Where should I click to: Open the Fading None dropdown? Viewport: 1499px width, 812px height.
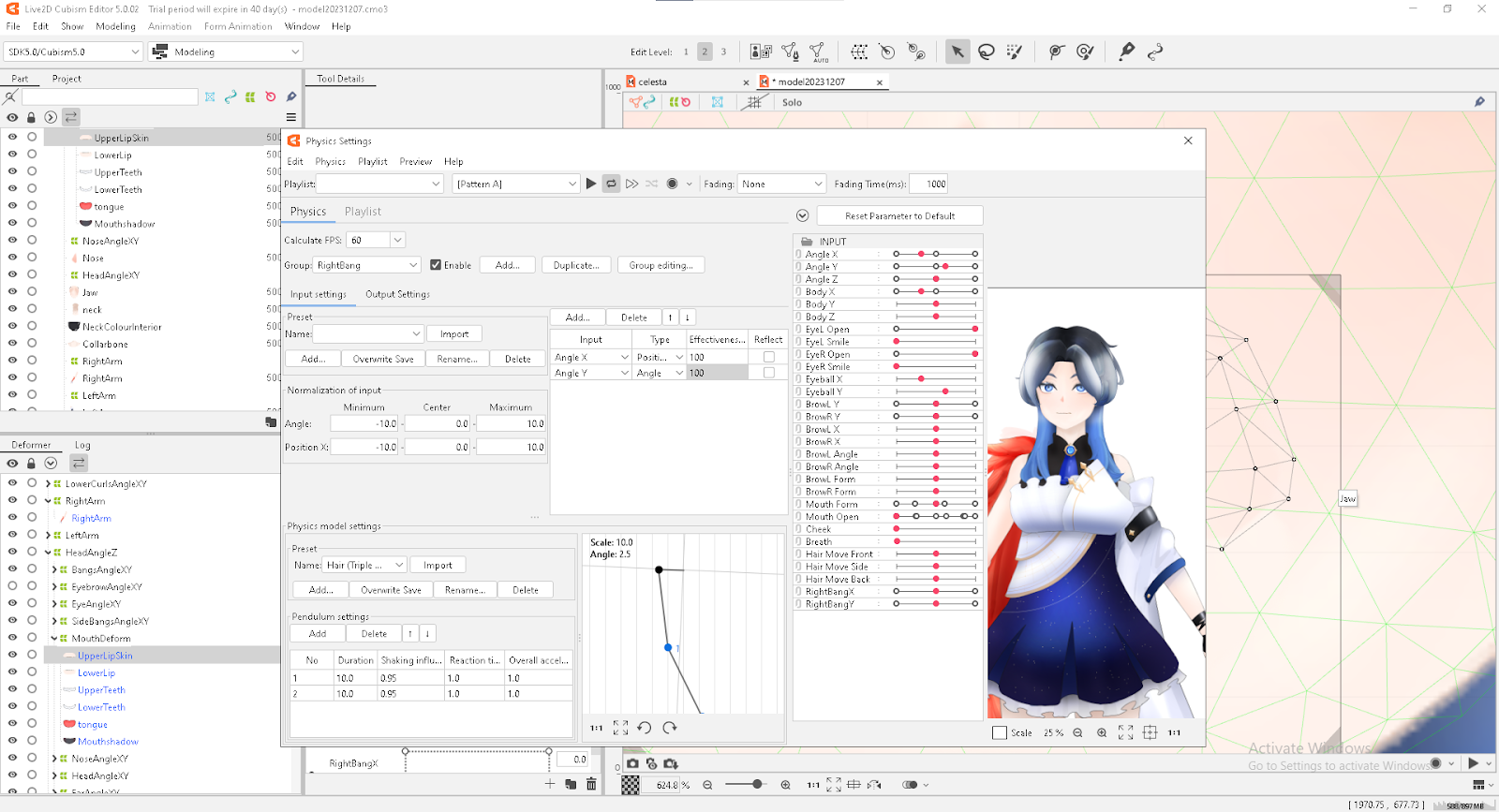781,184
